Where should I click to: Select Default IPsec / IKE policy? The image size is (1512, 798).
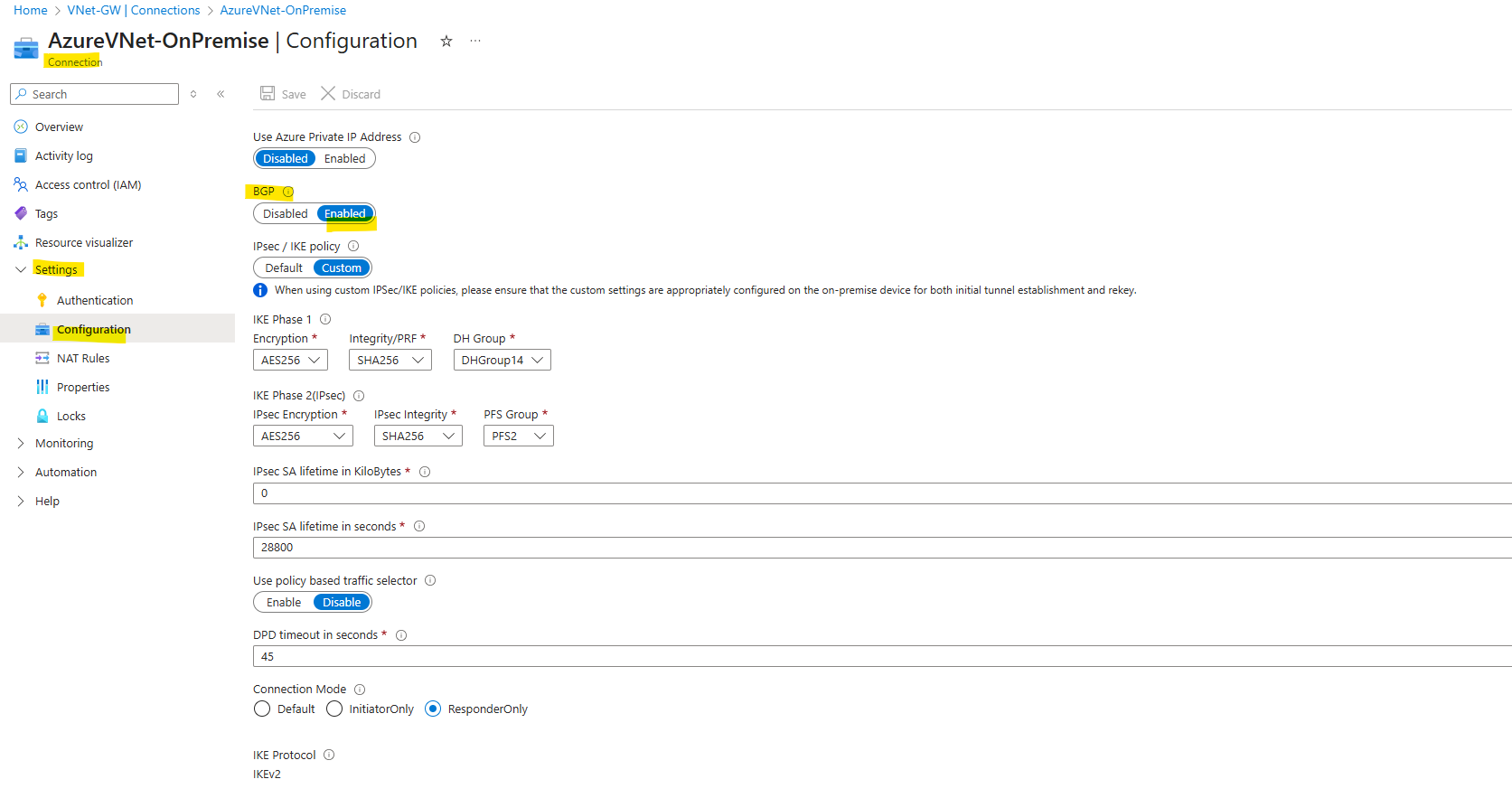pyautogui.click(x=284, y=268)
